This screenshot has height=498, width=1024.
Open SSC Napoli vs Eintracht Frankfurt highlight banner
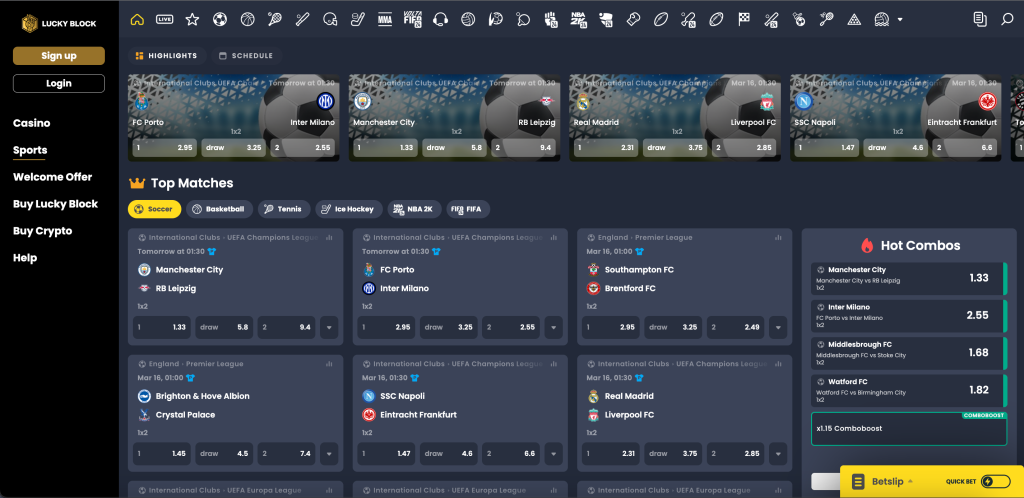tap(896, 117)
